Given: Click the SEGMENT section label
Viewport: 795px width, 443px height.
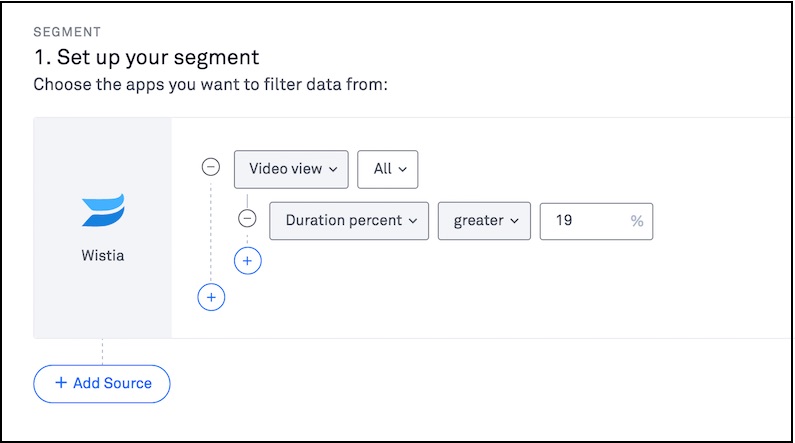Looking at the screenshot, I should tap(67, 33).
